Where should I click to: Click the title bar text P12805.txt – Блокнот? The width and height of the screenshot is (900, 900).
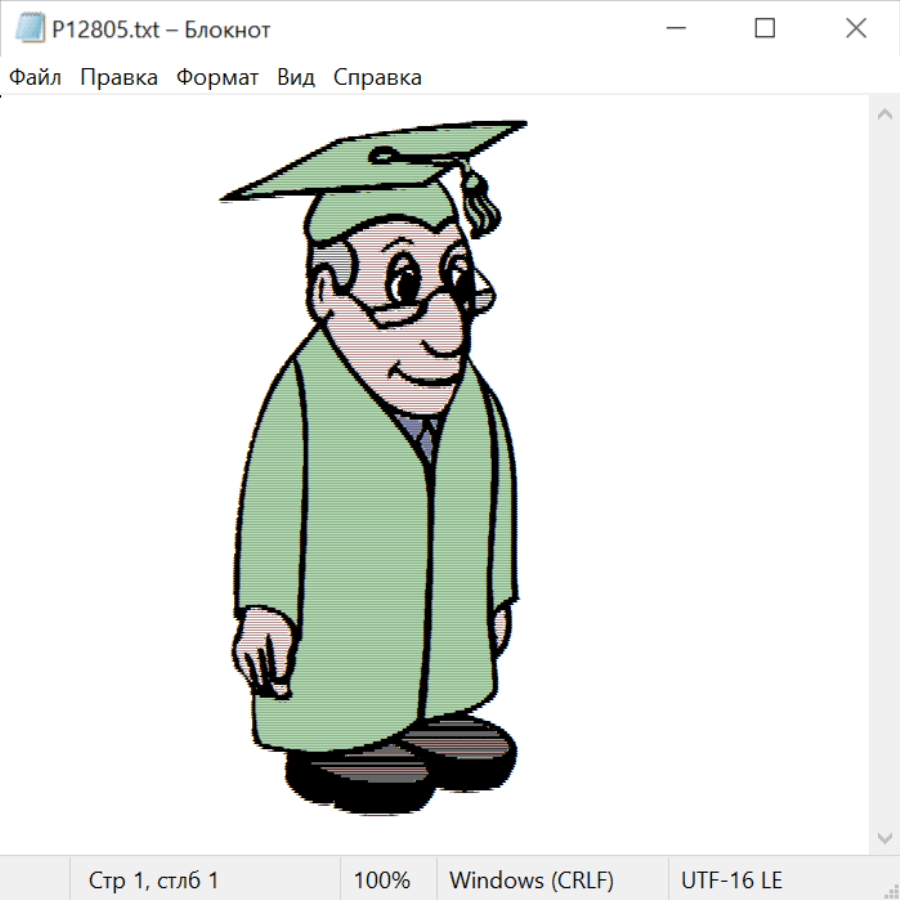pyautogui.click(x=162, y=30)
